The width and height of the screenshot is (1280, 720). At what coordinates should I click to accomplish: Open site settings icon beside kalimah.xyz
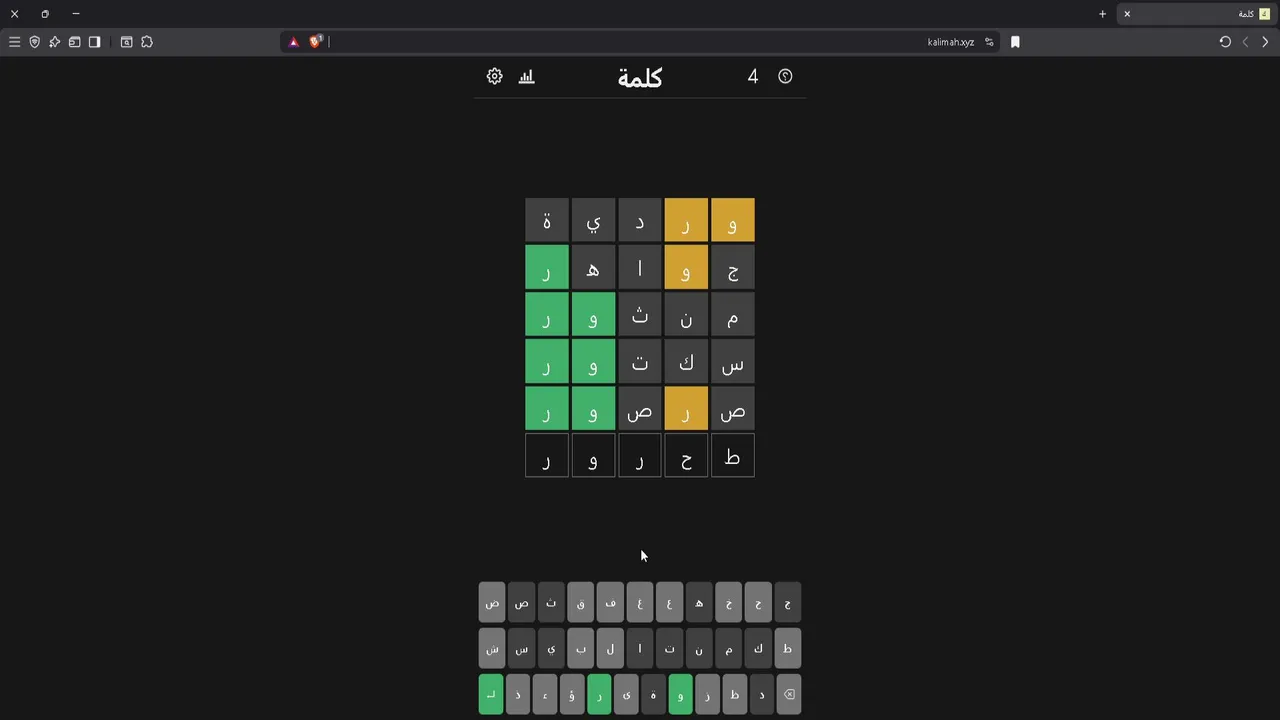tap(989, 42)
